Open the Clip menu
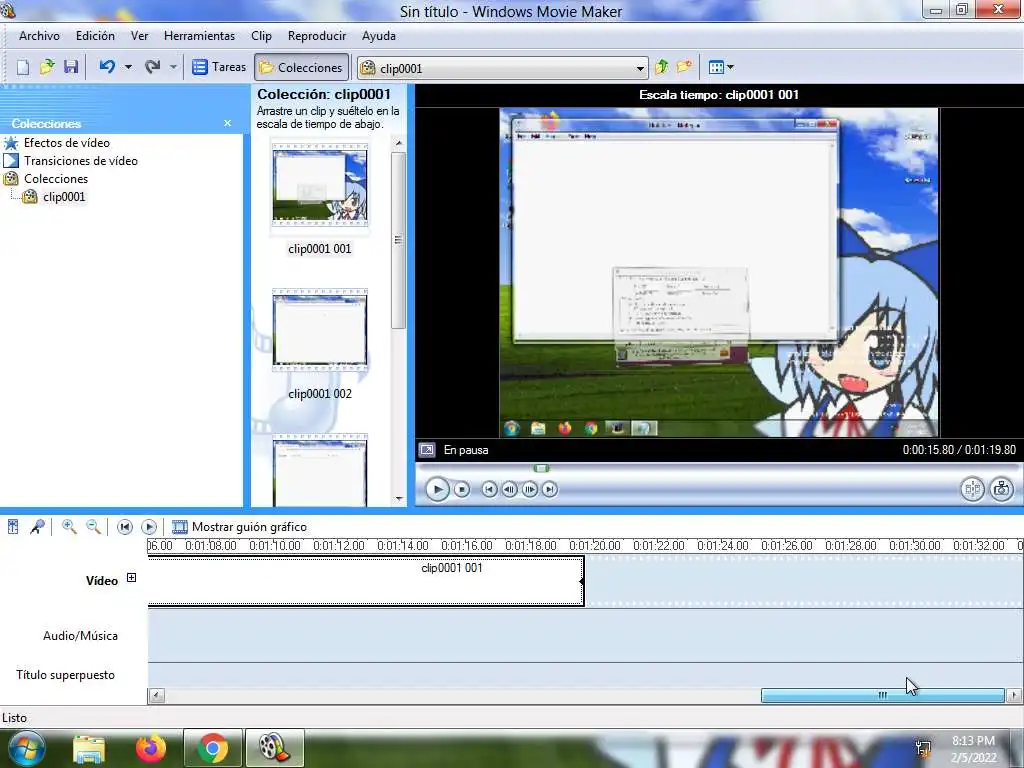The image size is (1024, 768). (x=261, y=36)
